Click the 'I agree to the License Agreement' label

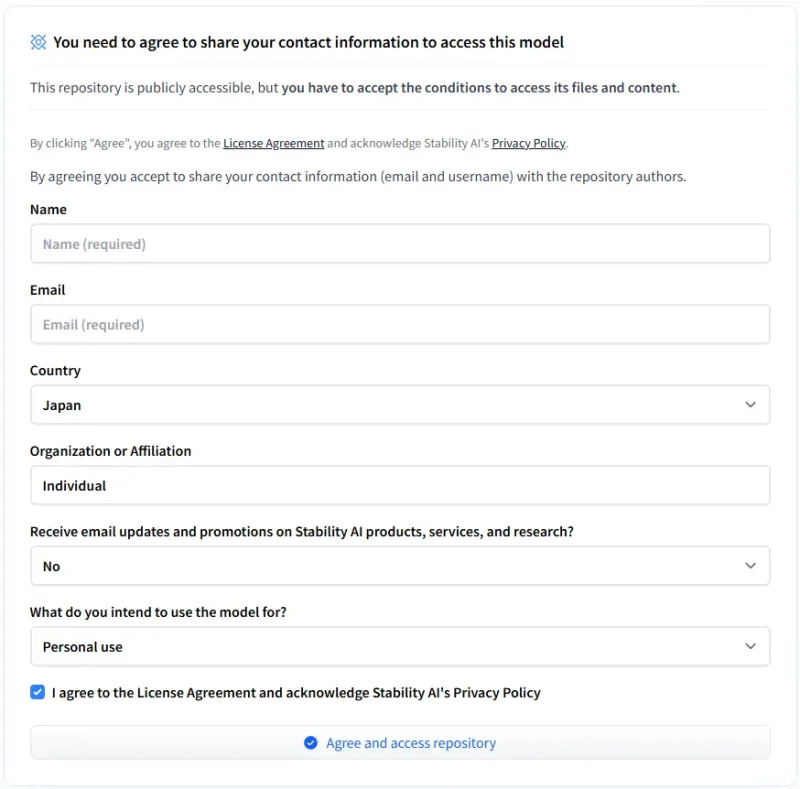point(296,693)
